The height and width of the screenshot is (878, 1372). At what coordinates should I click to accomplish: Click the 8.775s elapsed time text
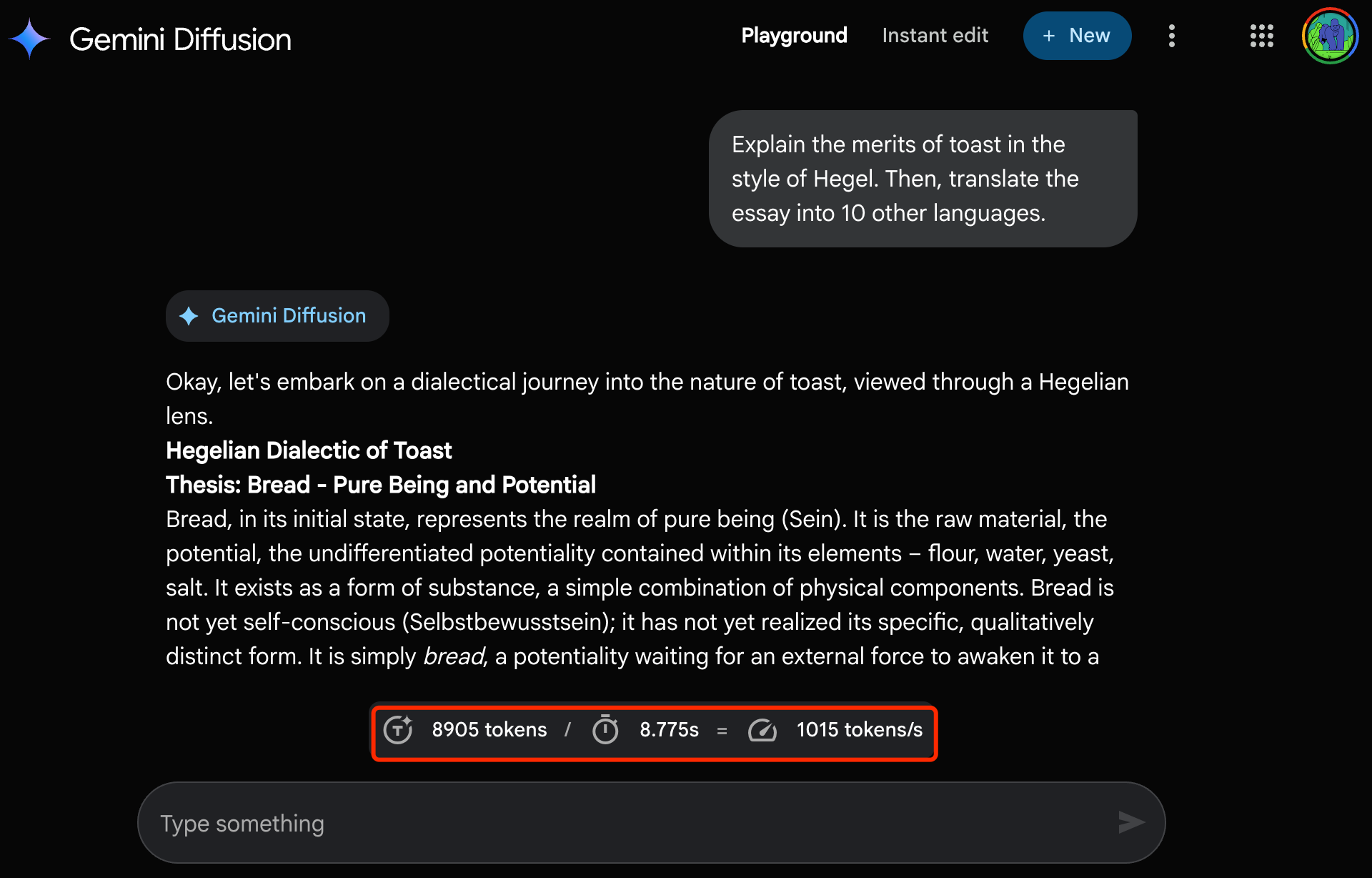tap(669, 730)
